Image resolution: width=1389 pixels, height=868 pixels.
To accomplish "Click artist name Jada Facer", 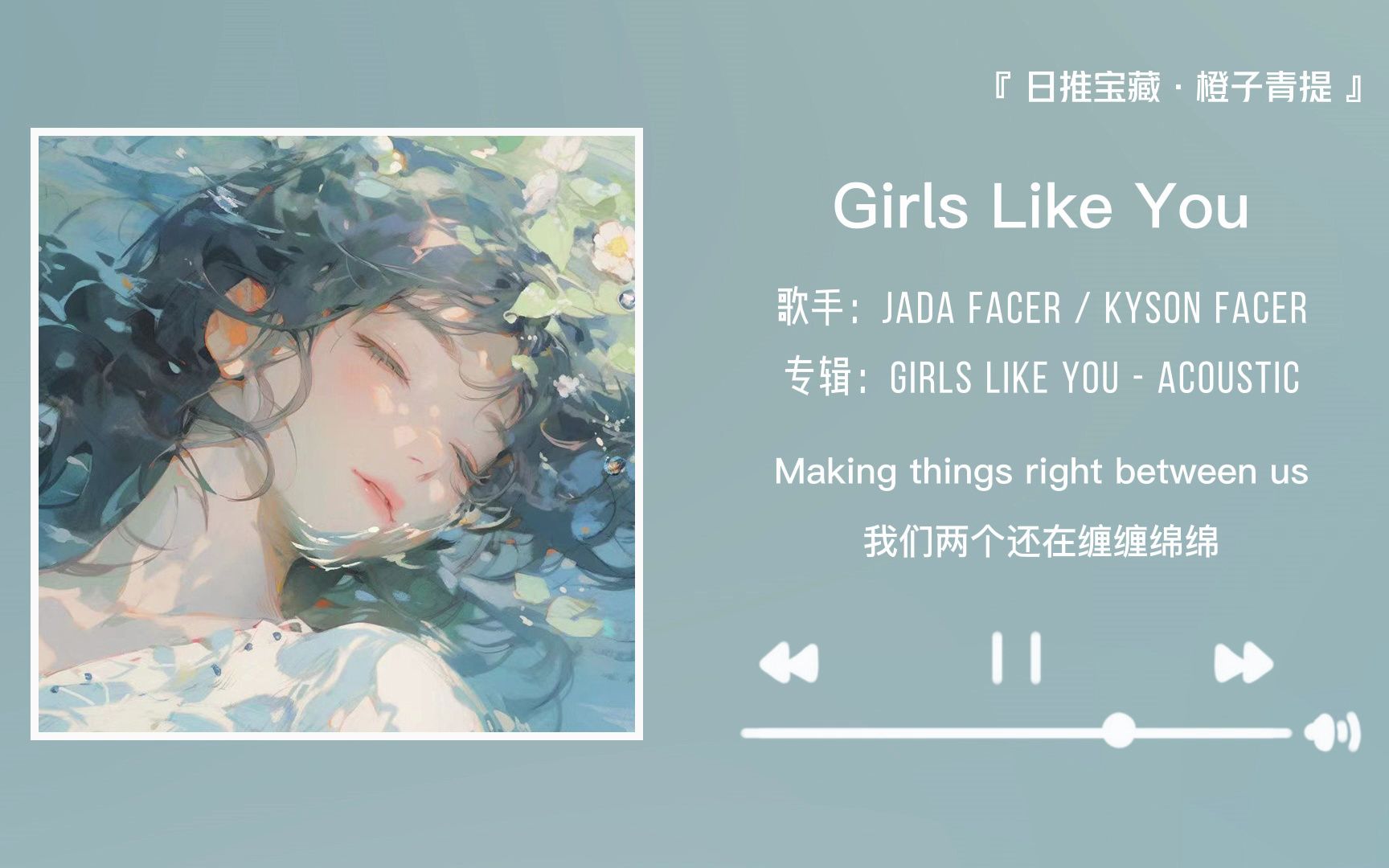I will point(971,309).
